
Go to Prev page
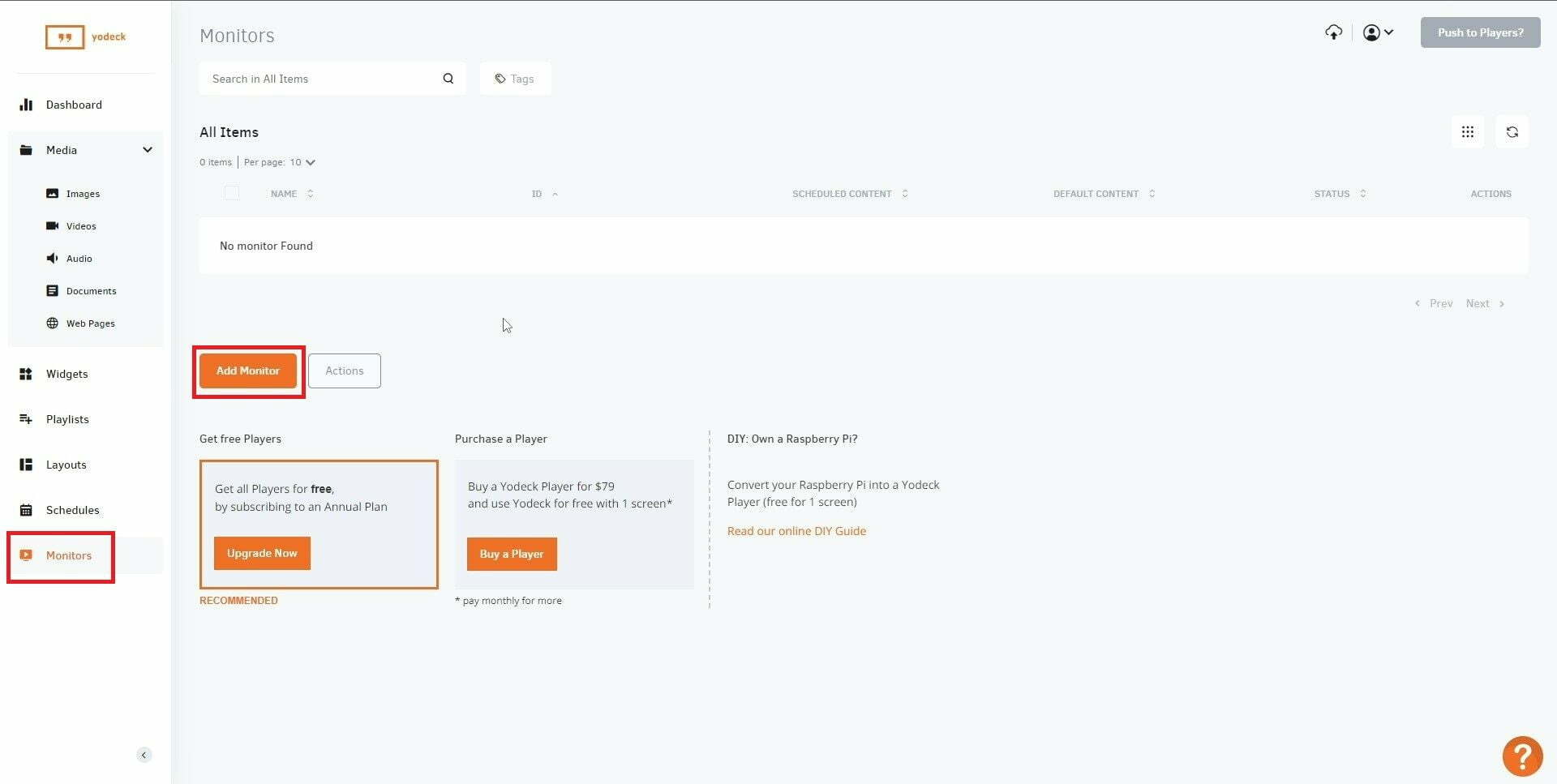tap(1434, 303)
